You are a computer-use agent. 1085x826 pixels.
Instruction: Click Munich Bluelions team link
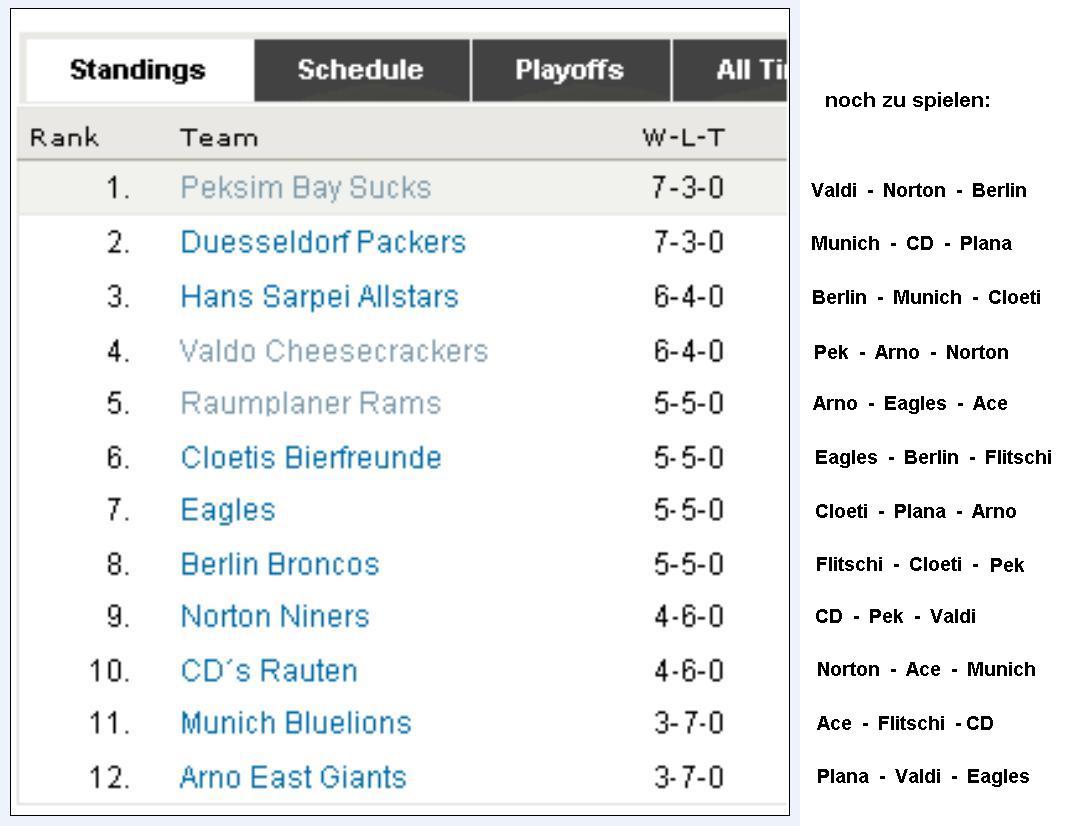[x=295, y=723]
